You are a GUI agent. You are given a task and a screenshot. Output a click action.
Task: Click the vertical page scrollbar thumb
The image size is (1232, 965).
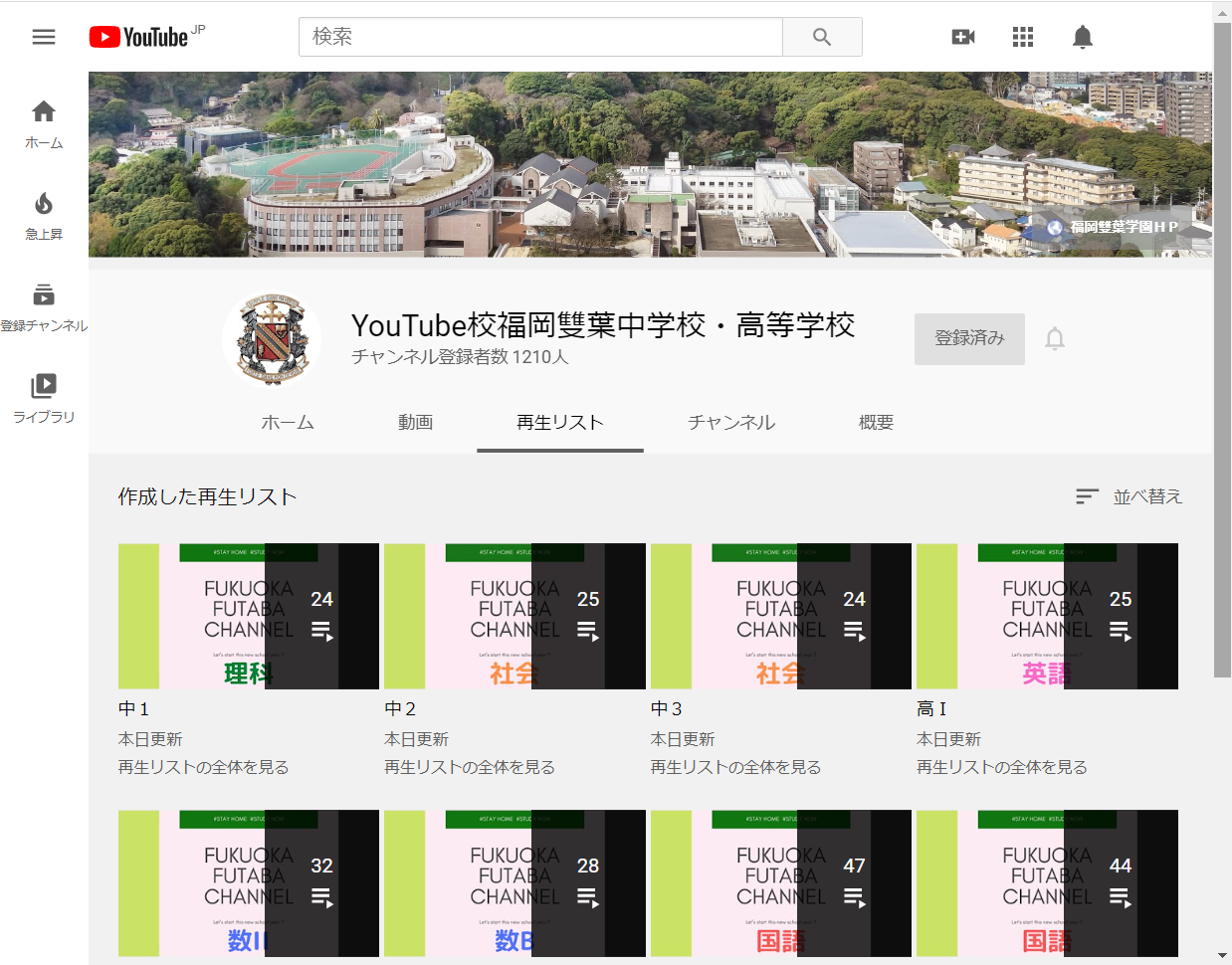[x=1222, y=350]
